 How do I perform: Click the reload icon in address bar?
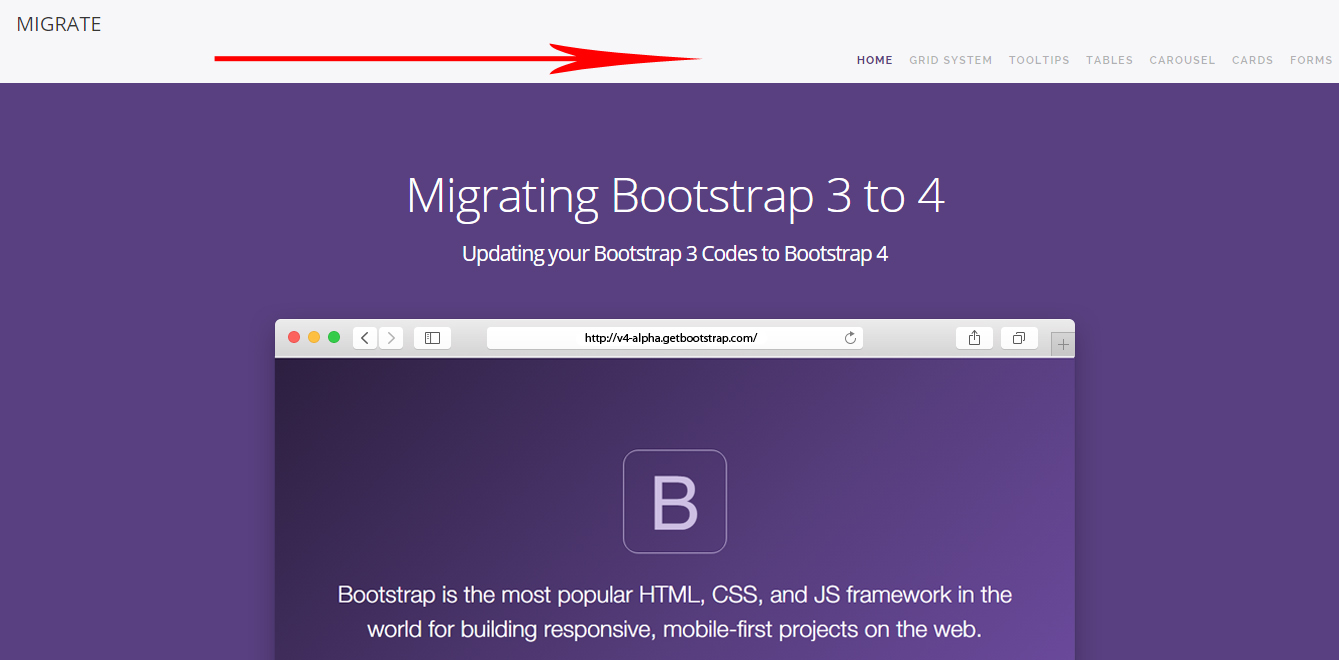point(851,338)
